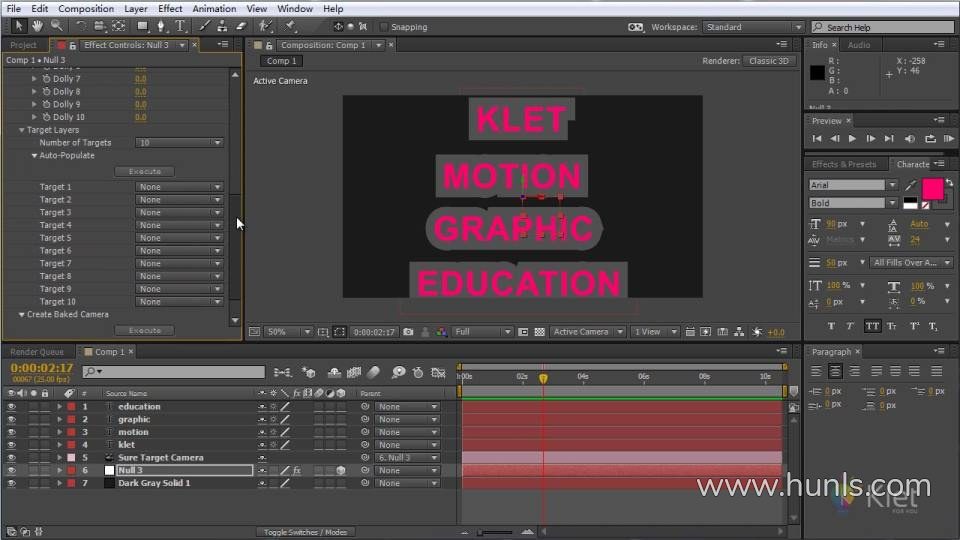
Task: Open the Workspace Standard dropdown
Action: coord(753,27)
